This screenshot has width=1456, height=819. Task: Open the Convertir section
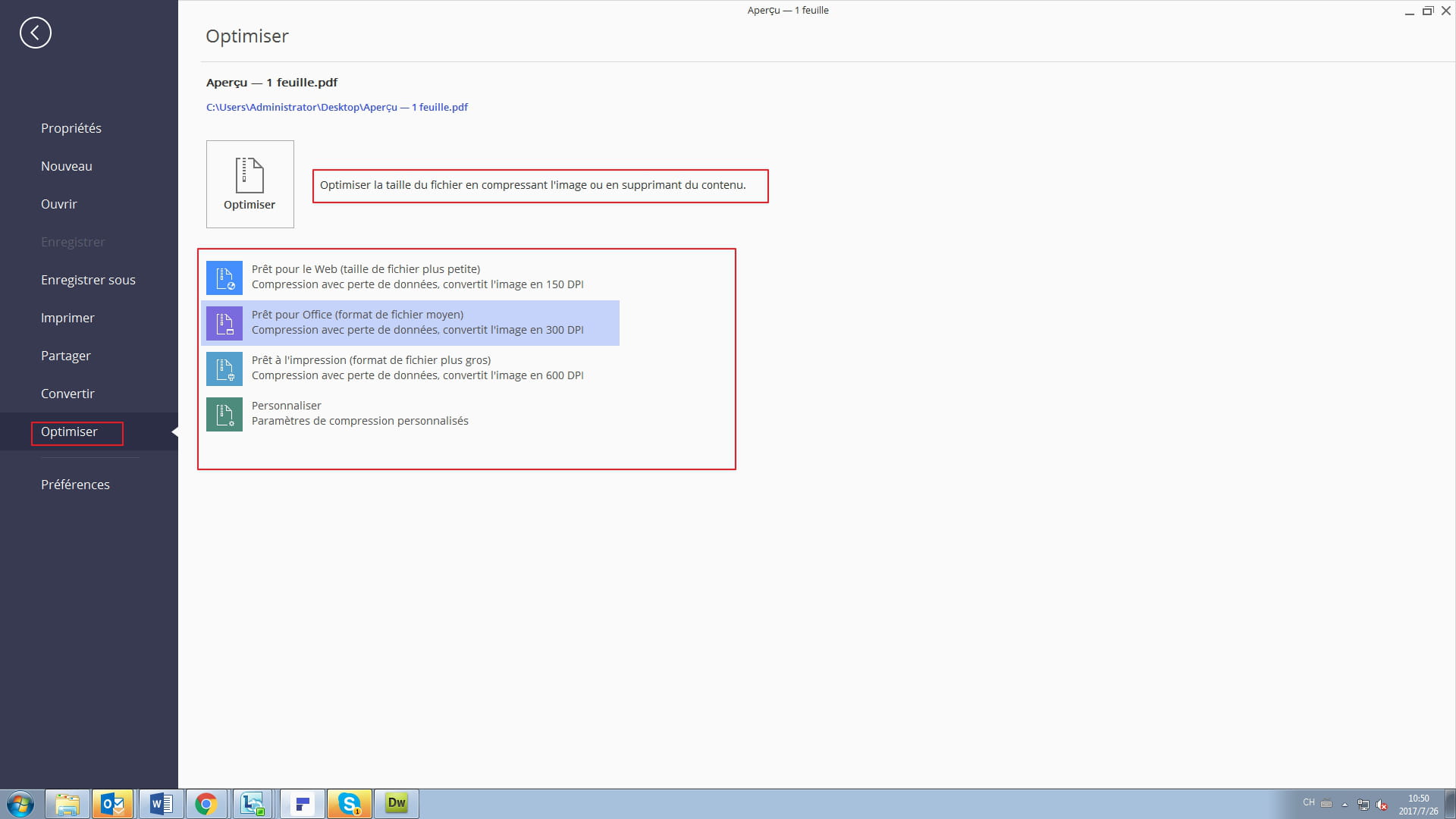coord(67,394)
